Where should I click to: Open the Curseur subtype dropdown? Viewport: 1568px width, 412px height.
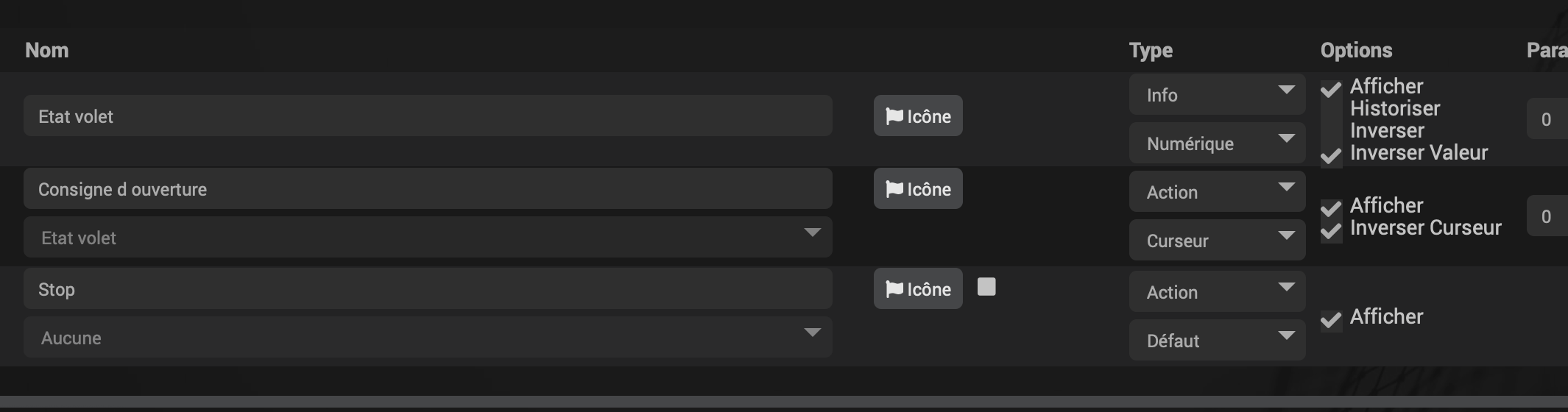[1217, 240]
